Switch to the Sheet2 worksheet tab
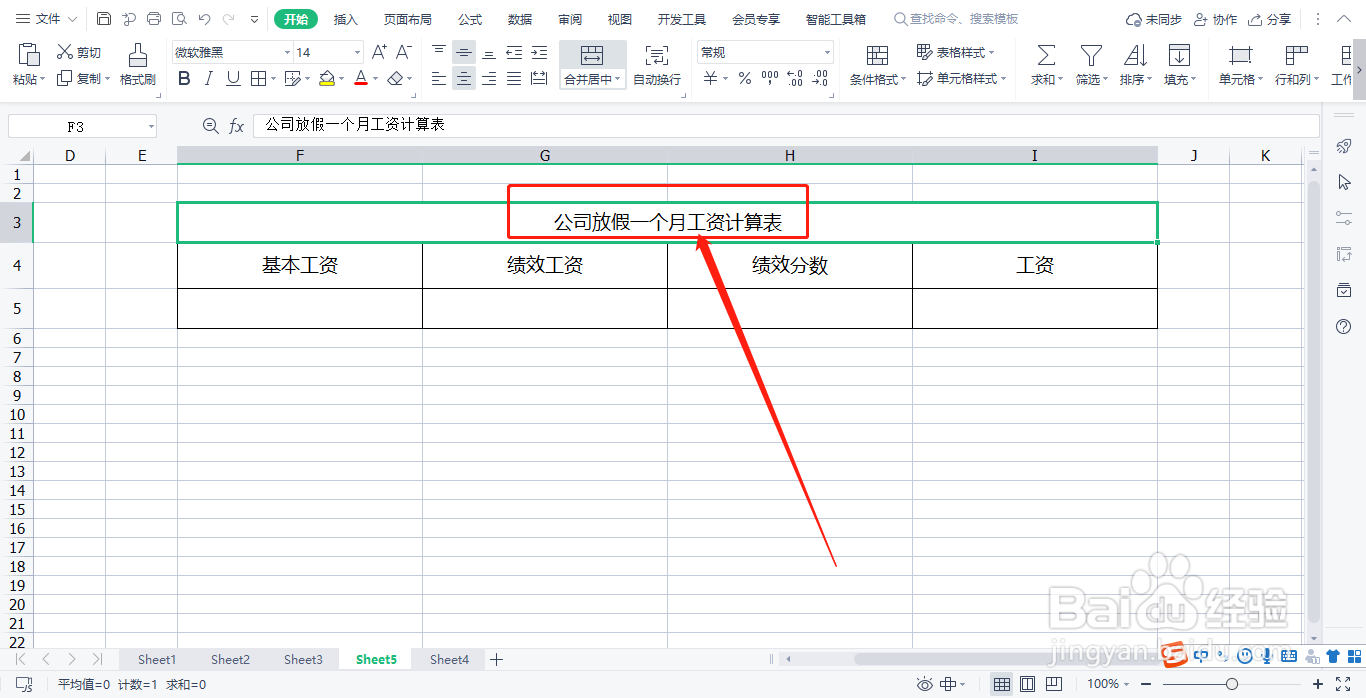Viewport: 1366px width, 698px height. 229,659
